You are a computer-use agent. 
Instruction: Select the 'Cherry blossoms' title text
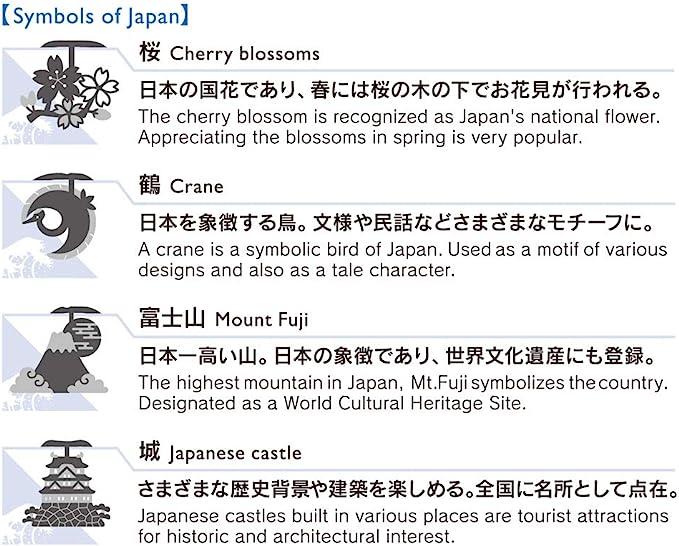[x=245, y=54]
